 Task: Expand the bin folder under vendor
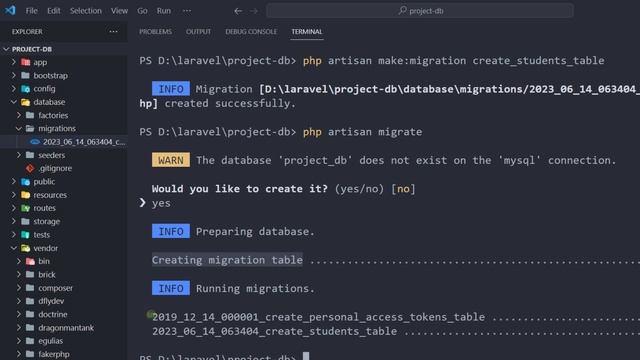coord(18,261)
